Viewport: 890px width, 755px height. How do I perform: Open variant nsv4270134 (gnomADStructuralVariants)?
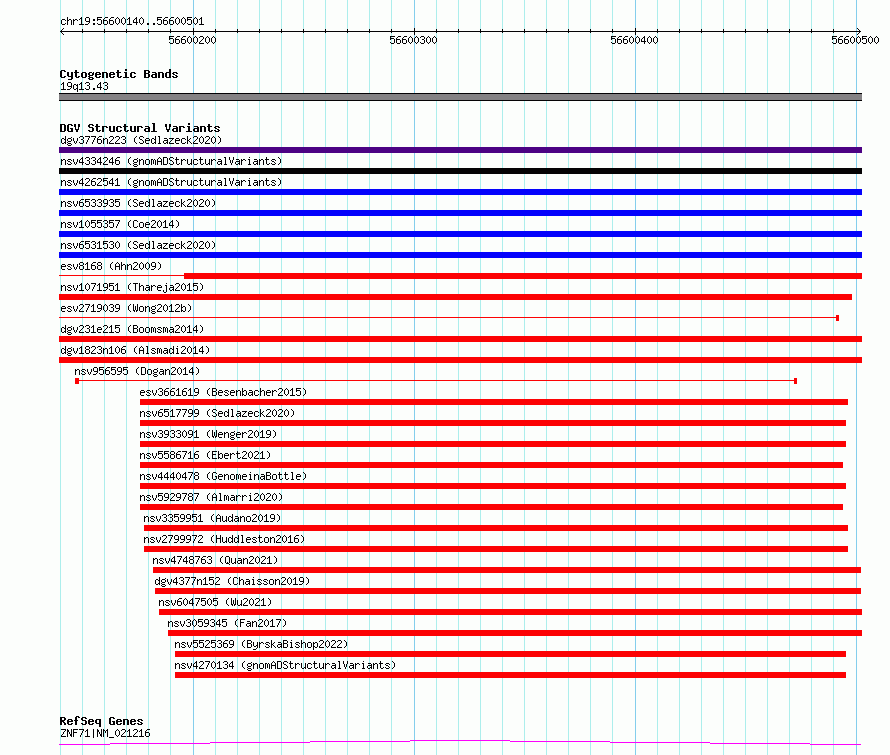285,665
